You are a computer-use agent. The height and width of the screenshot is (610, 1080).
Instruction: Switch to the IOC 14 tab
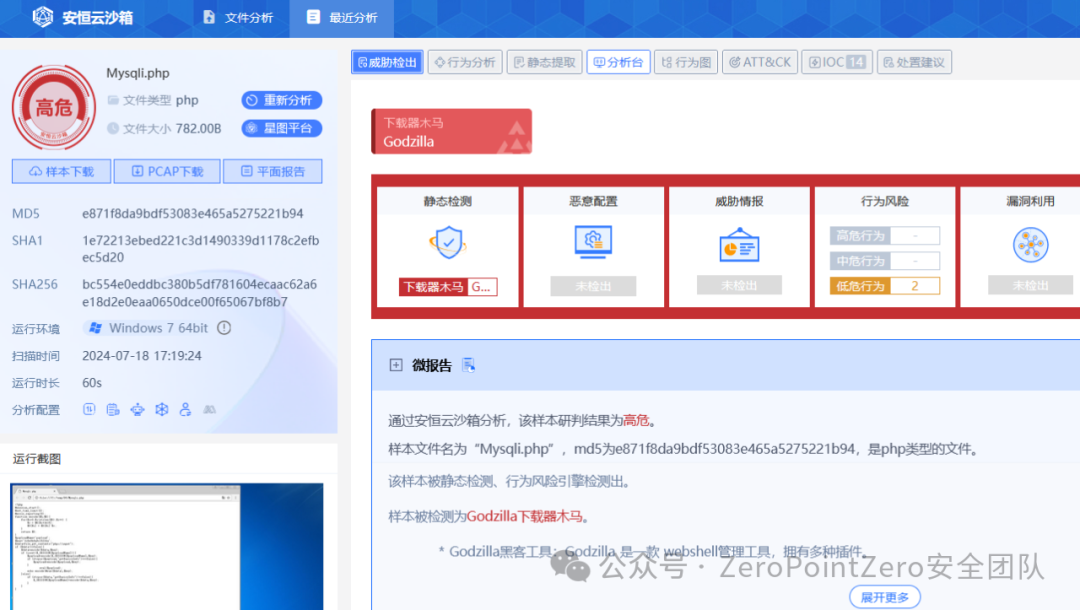pyautogui.click(x=837, y=62)
